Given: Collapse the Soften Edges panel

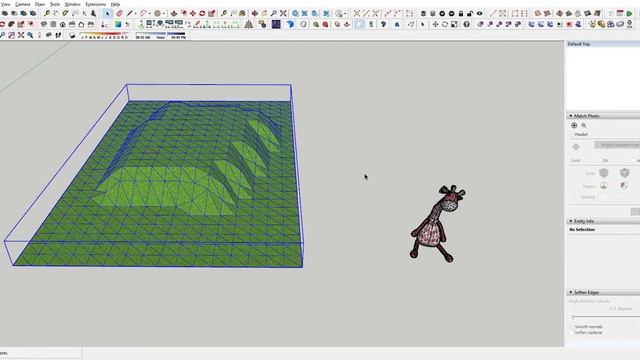Looking at the screenshot, I should tap(571, 292).
